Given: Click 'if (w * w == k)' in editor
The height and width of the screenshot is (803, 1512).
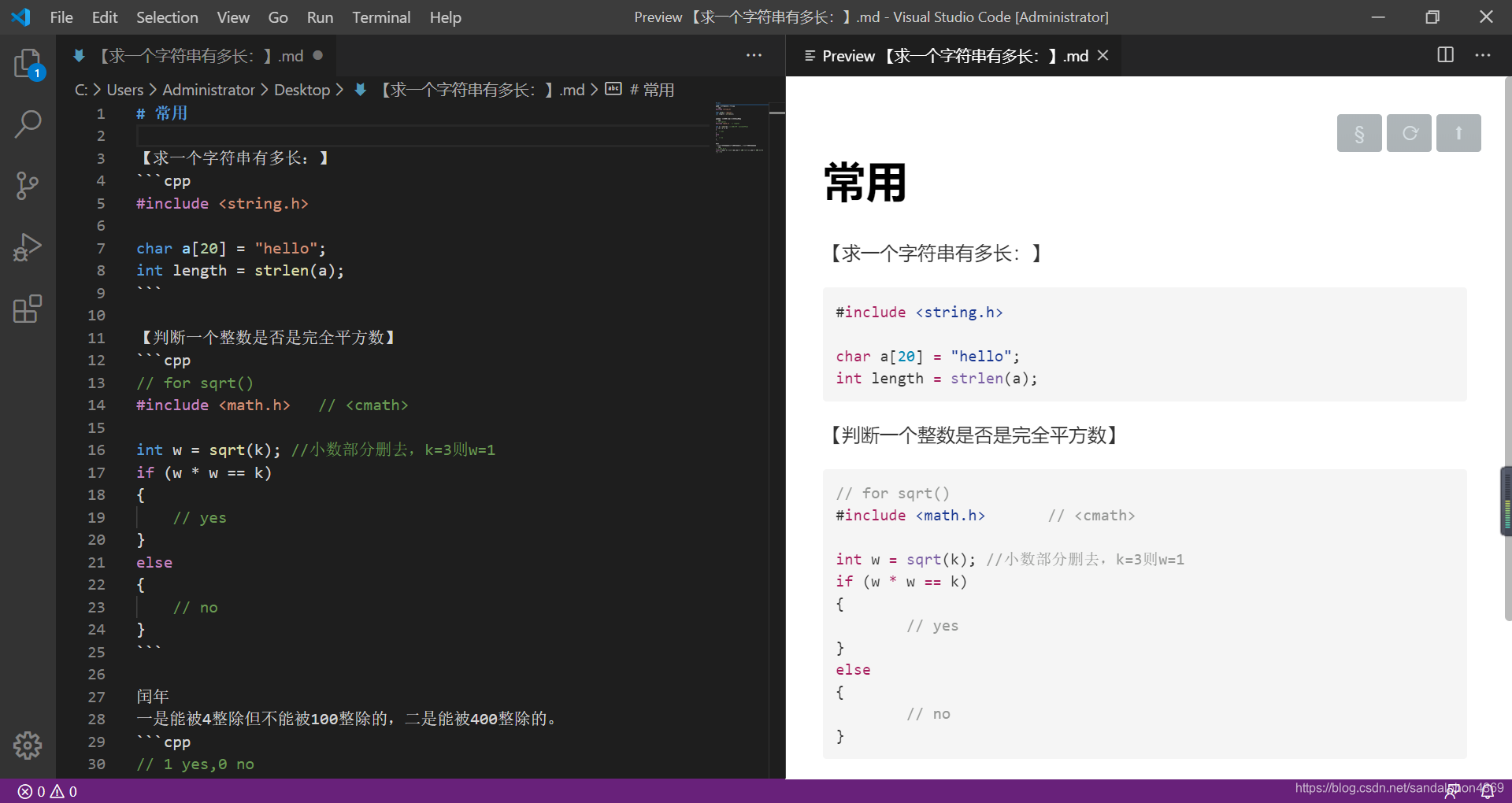Looking at the screenshot, I should click(204, 472).
